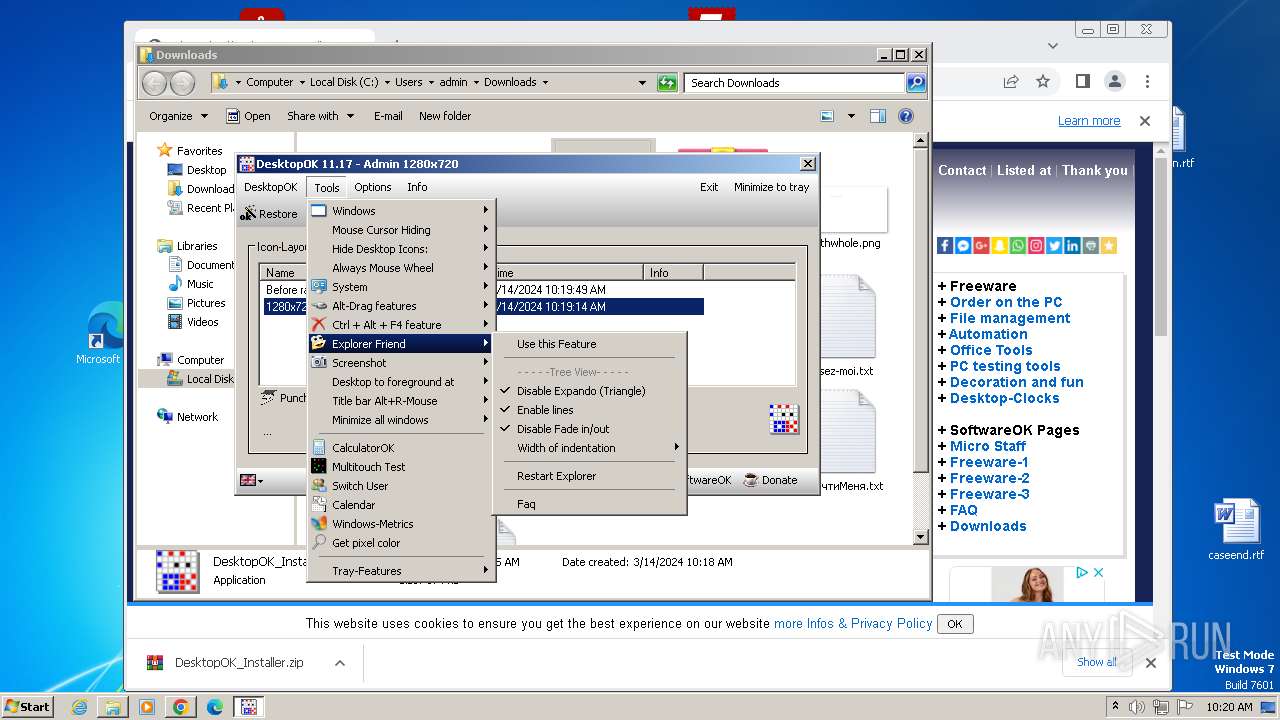Click the Alt-Drag features icon
The width and height of the screenshot is (1280, 720).
click(x=318, y=306)
